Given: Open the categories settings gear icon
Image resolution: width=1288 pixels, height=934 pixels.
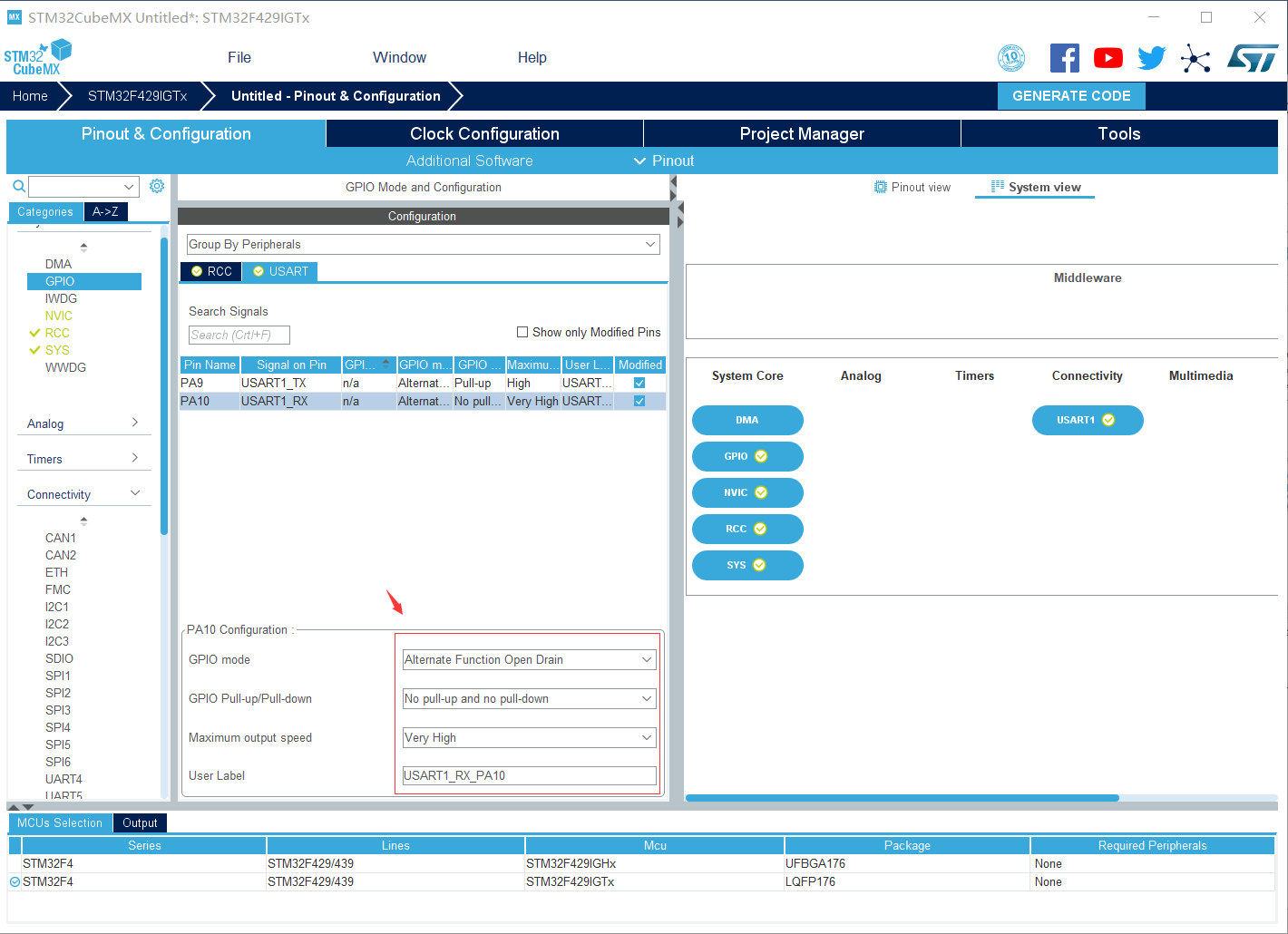Looking at the screenshot, I should (157, 186).
